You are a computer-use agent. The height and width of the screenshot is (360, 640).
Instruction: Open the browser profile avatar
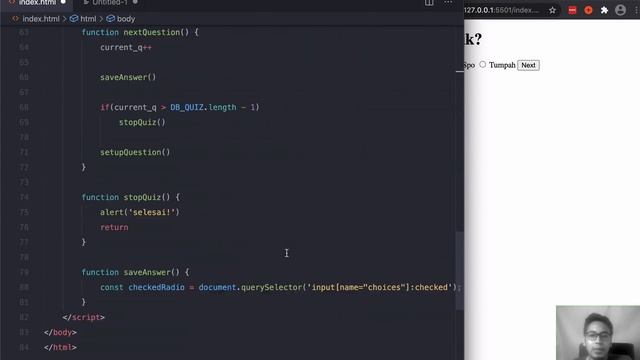coord(620,10)
